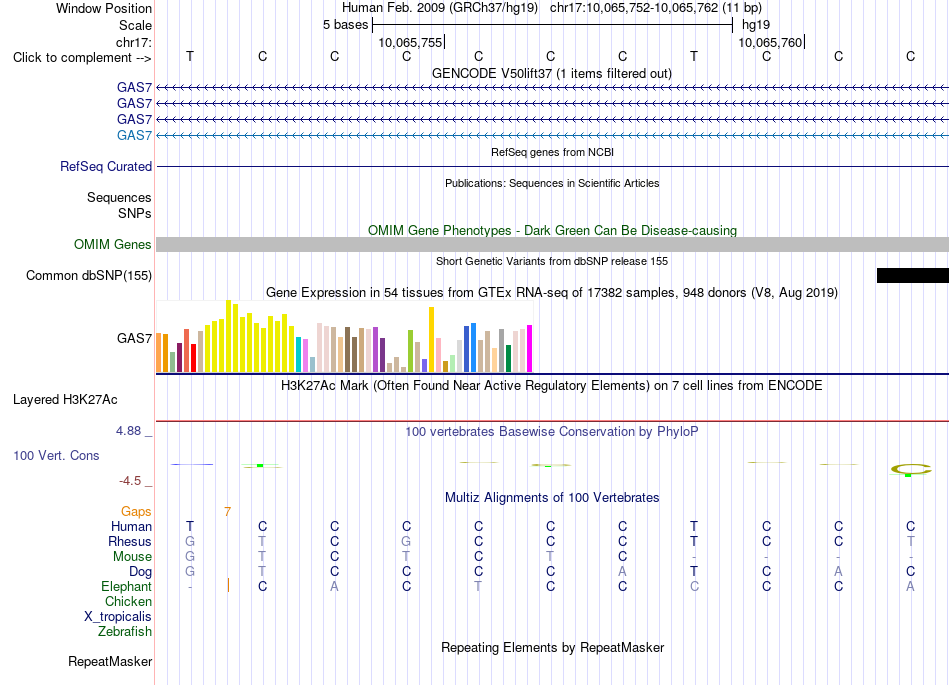Click the black Common dbSNP variant item

[x=912, y=276]
